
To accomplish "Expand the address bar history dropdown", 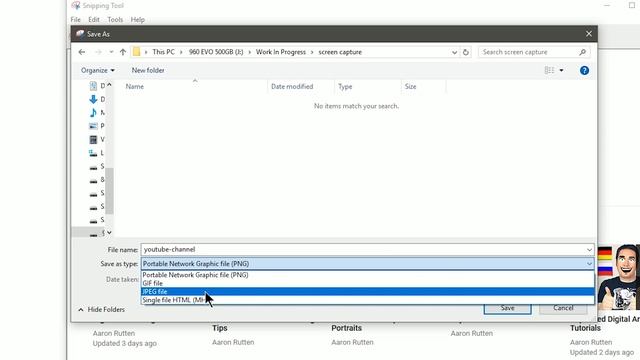I will [454, 52].
